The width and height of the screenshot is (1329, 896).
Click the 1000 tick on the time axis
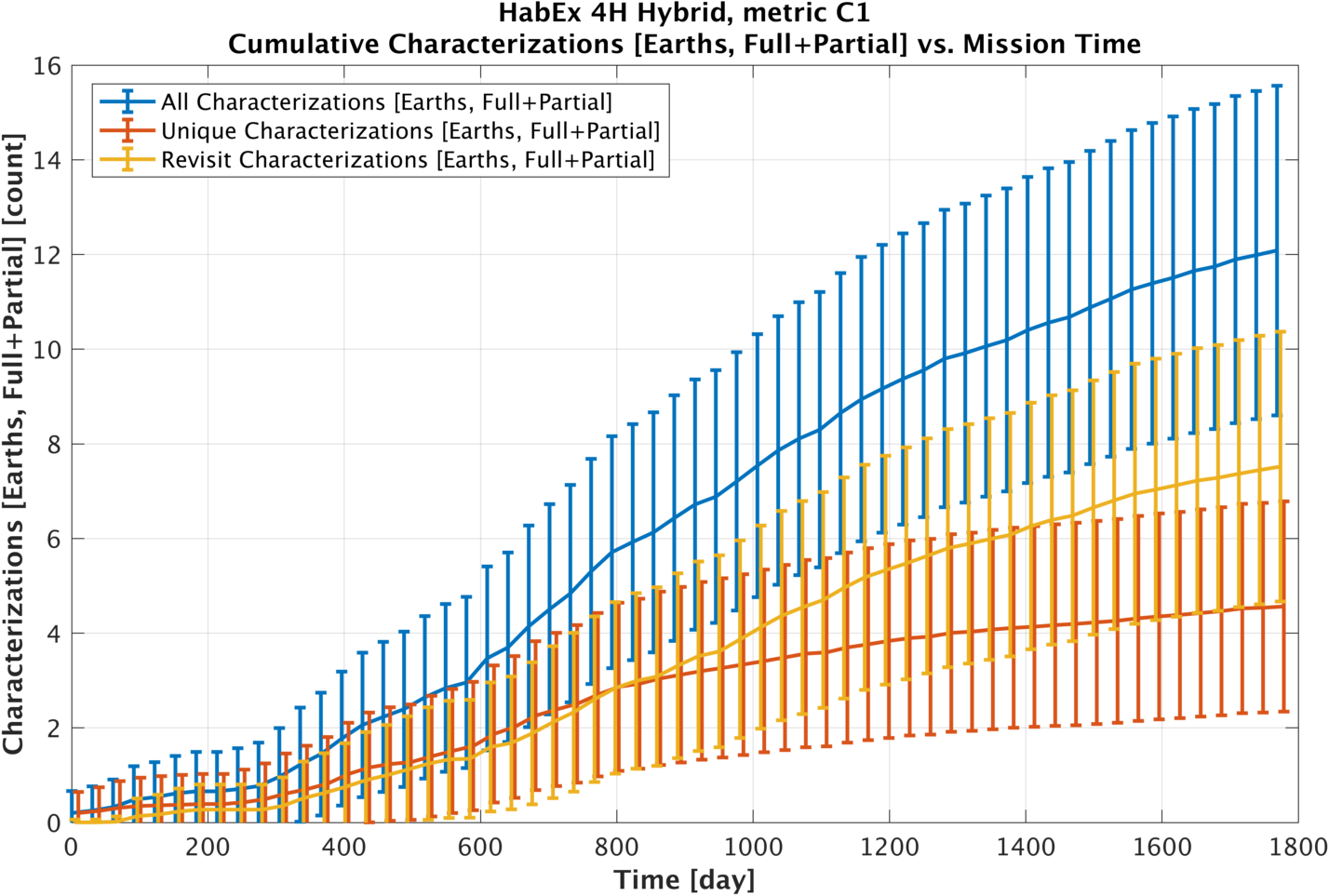point(753,848)
